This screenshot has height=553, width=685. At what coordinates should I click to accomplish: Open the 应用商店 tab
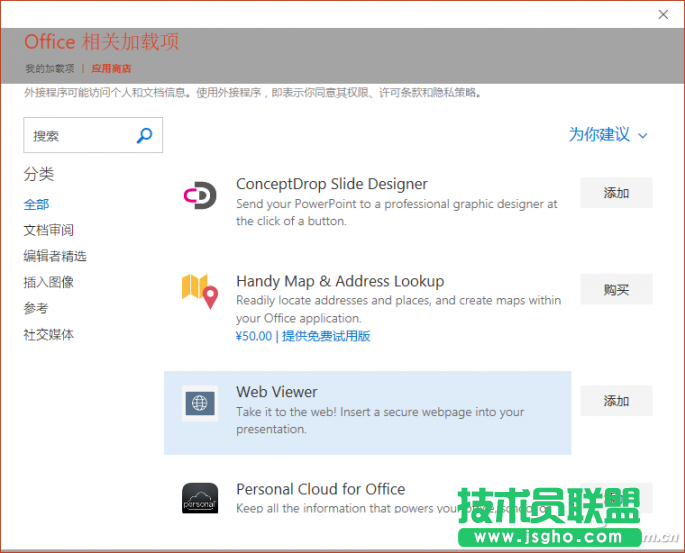click(111, 69)
